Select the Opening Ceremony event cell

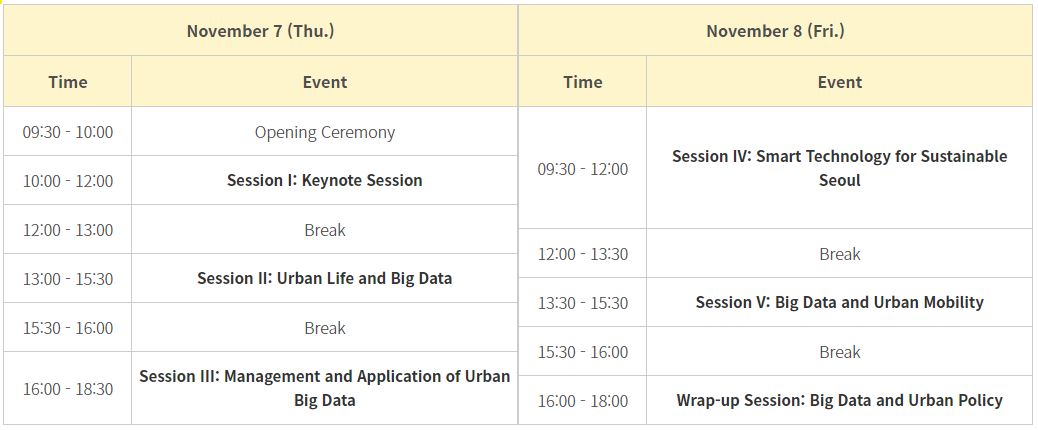[x=324, y=132]
